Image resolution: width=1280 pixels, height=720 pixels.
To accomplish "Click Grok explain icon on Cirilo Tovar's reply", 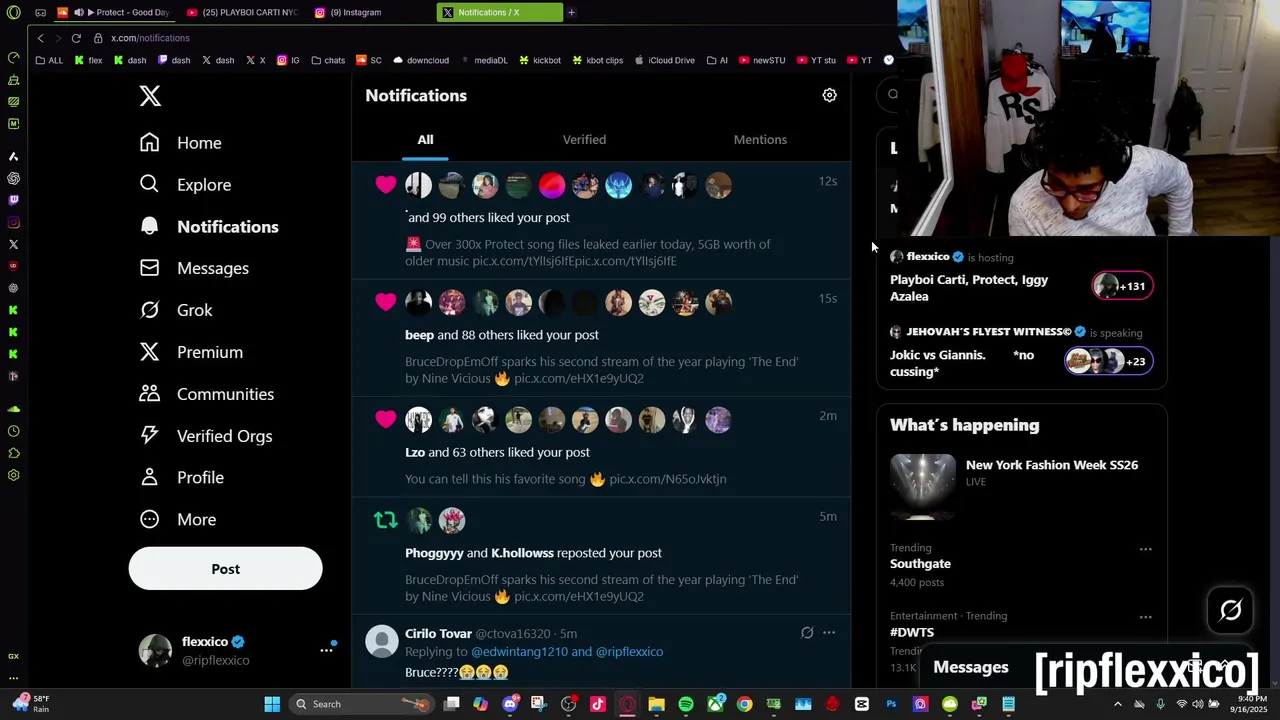I will tap(807, 633).
